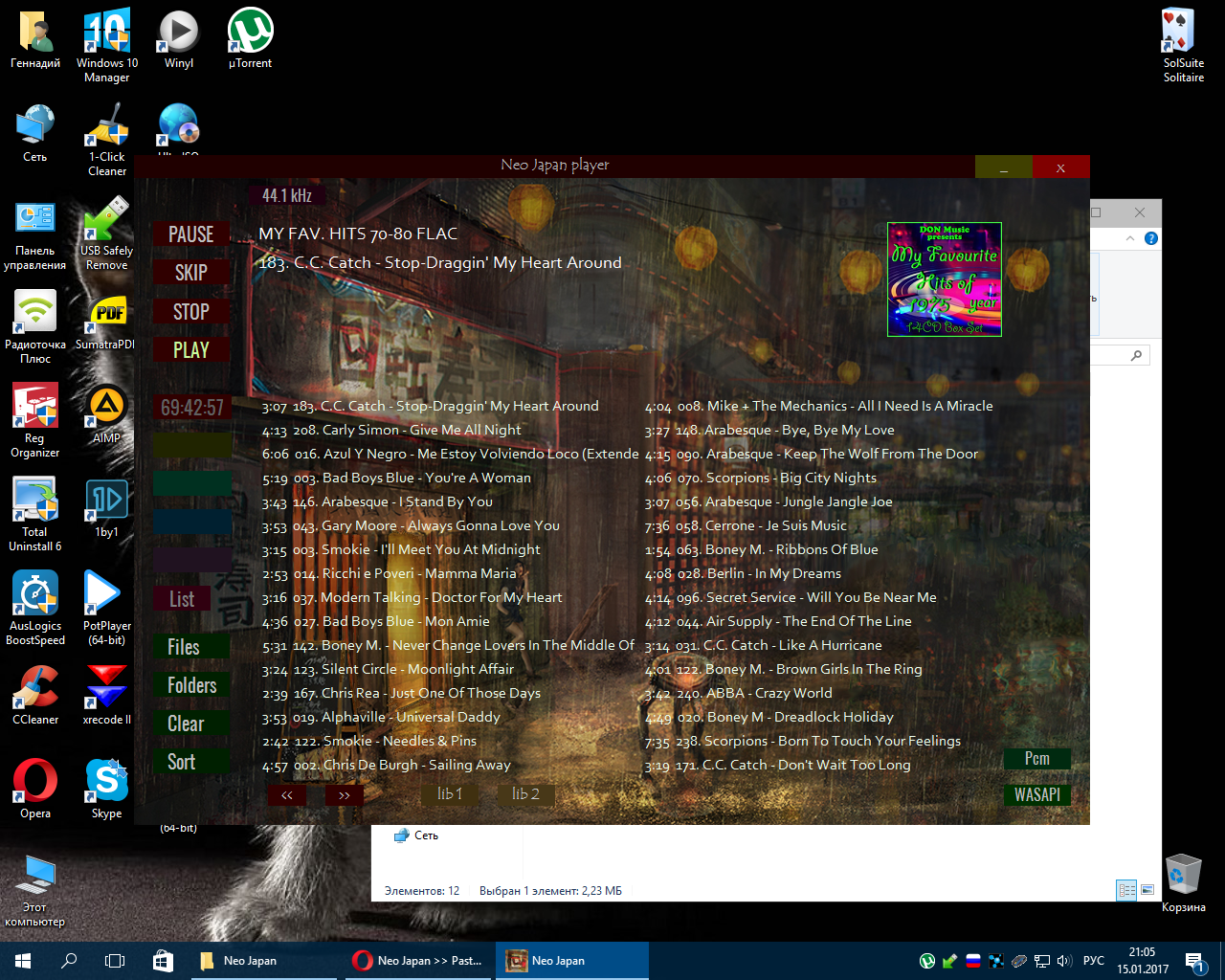
Task: Open the SumatraPDF desktop shortcut
Action: 106,321
